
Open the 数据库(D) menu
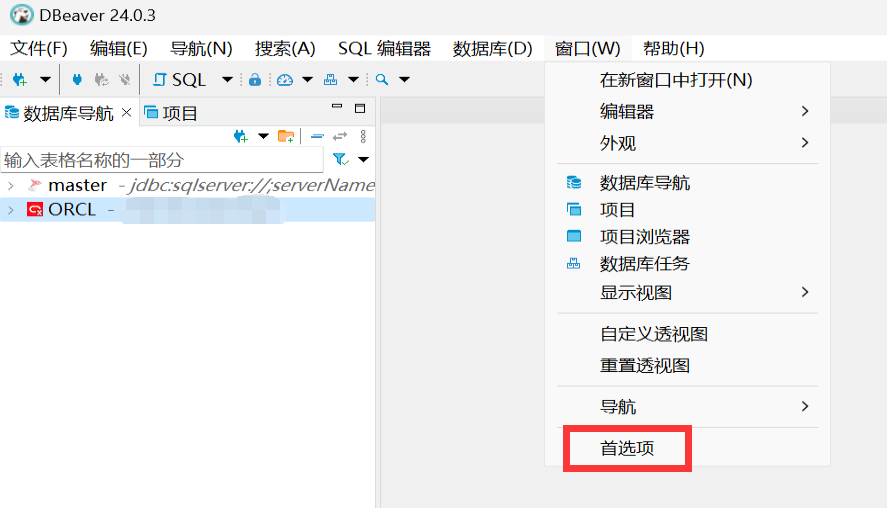tap(492, 48)
